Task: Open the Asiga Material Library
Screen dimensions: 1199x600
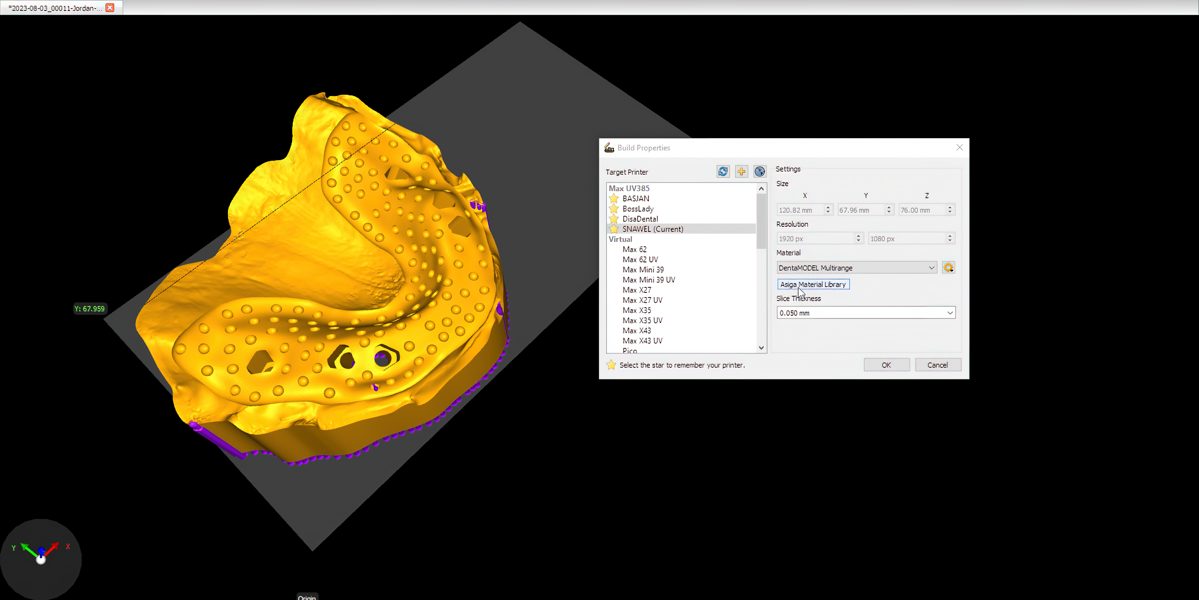Action: [x=813, y=285]
